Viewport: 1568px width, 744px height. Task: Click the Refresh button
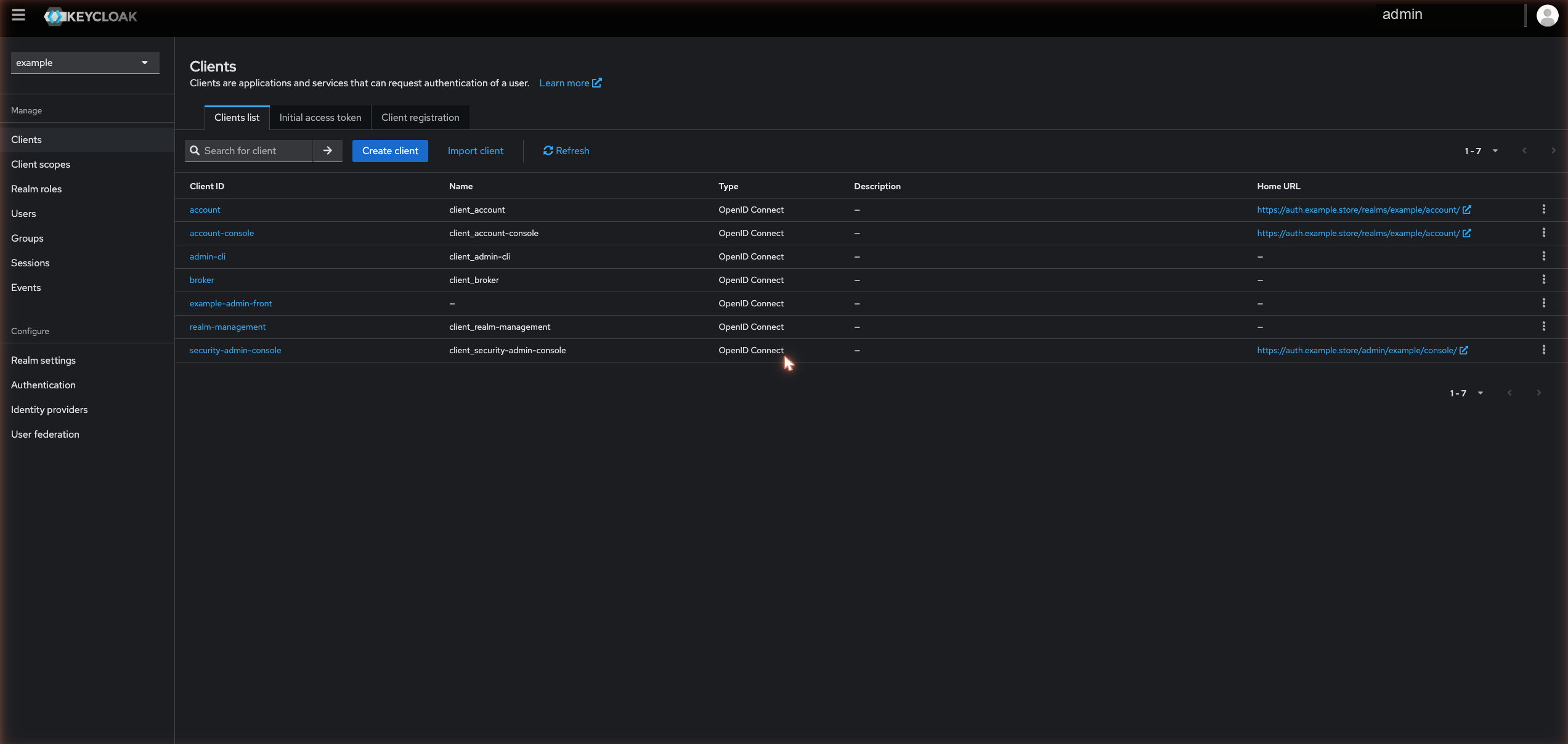[x=566, y=151]
